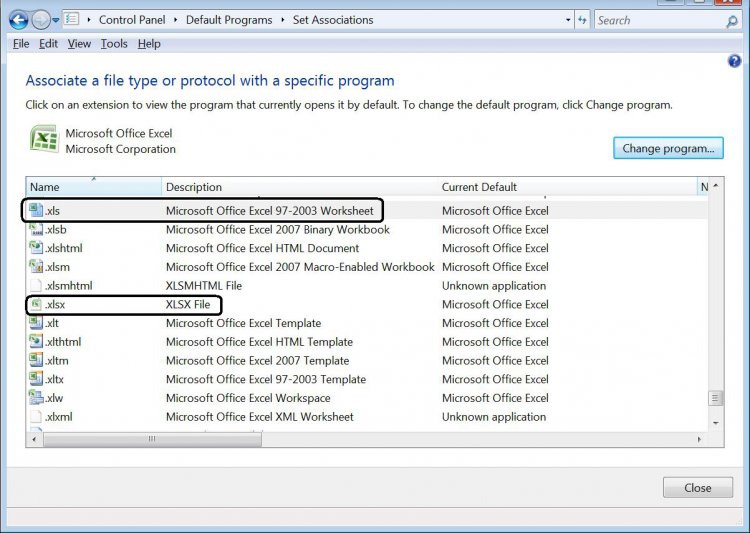Click the Control Panel address bar icon
750x533 pixels.
[x=72, y=20]
